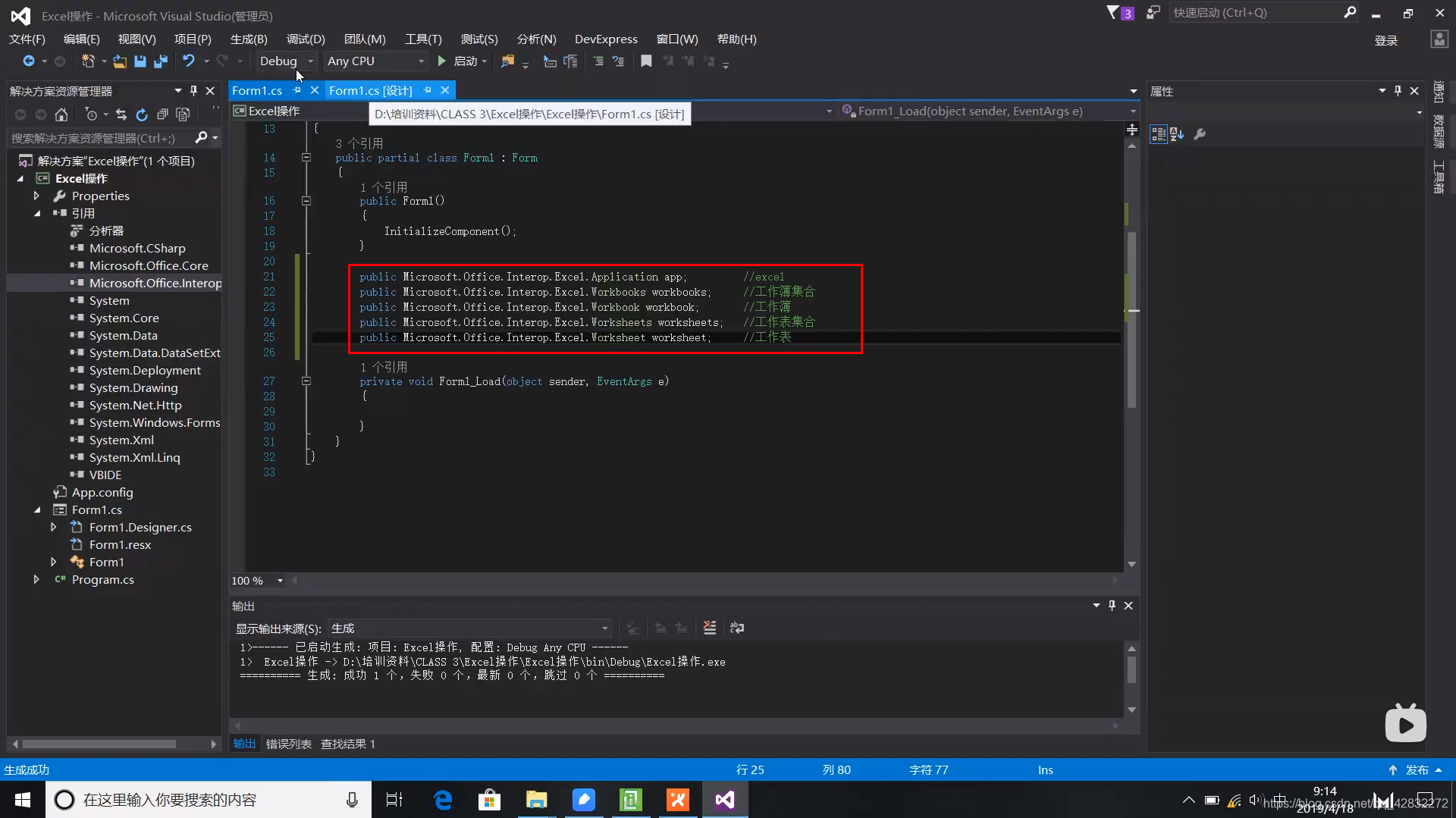Open the 调试(D) debug menu
This screenshot has width=1456, height=818.
(306, 39)
